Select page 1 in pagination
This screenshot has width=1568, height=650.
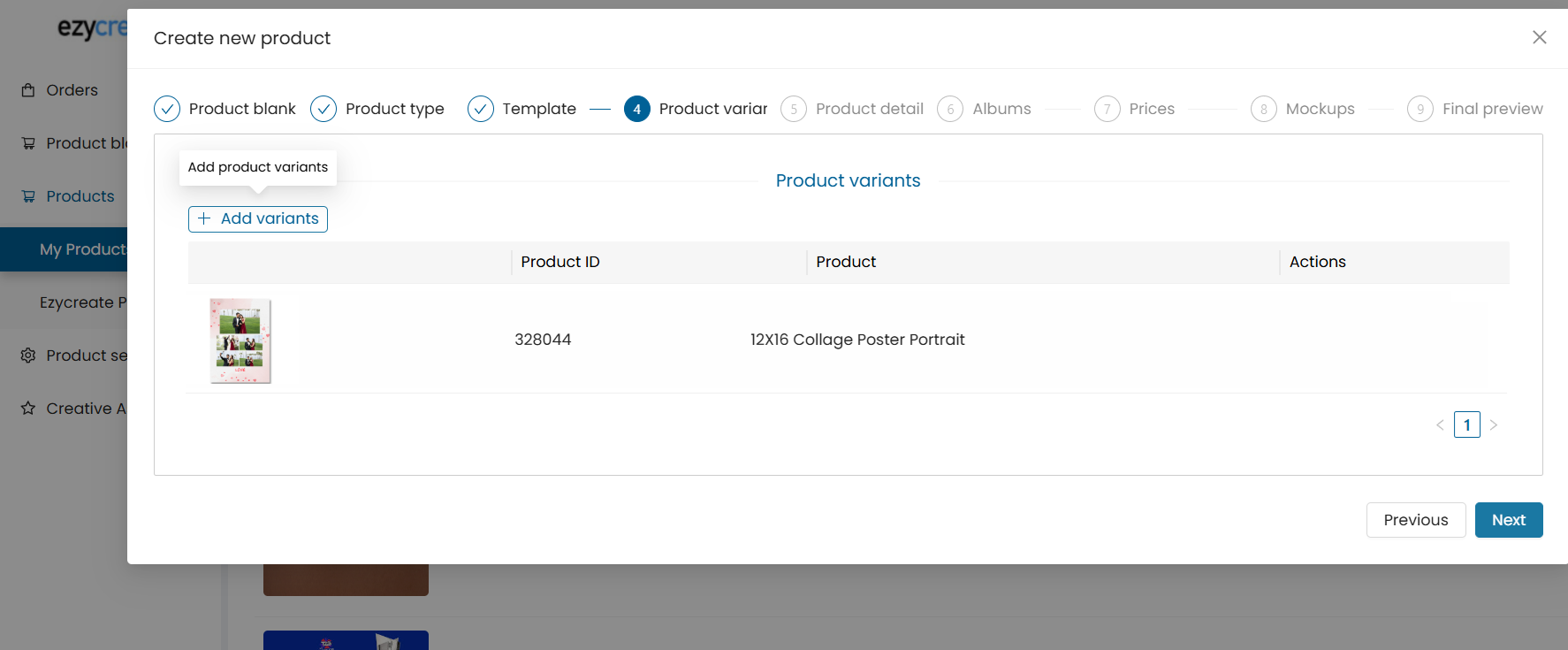tap(1467, 425)
